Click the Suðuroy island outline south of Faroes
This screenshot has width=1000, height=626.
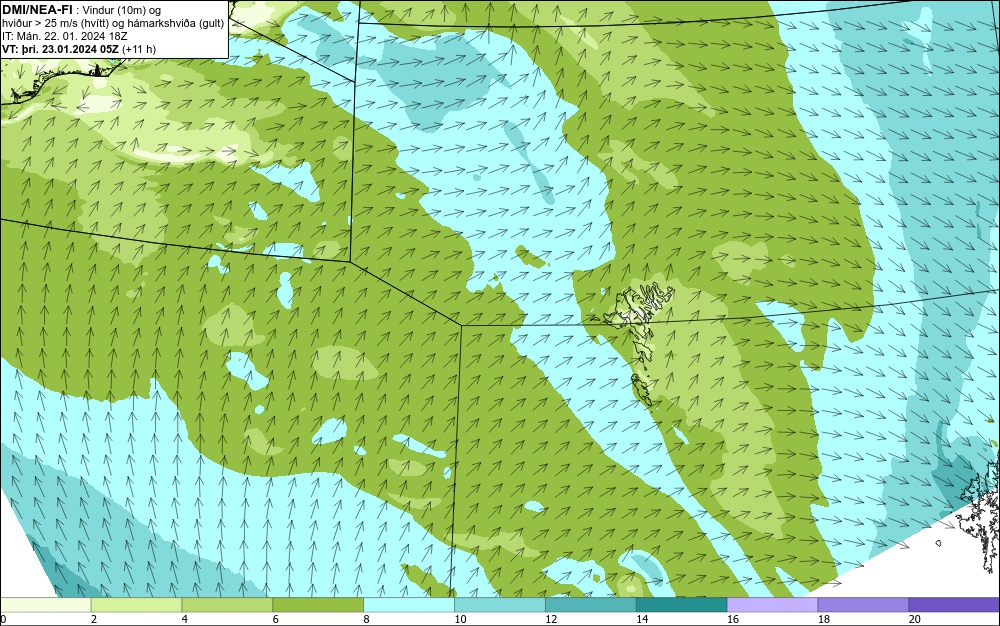(642, 390)
